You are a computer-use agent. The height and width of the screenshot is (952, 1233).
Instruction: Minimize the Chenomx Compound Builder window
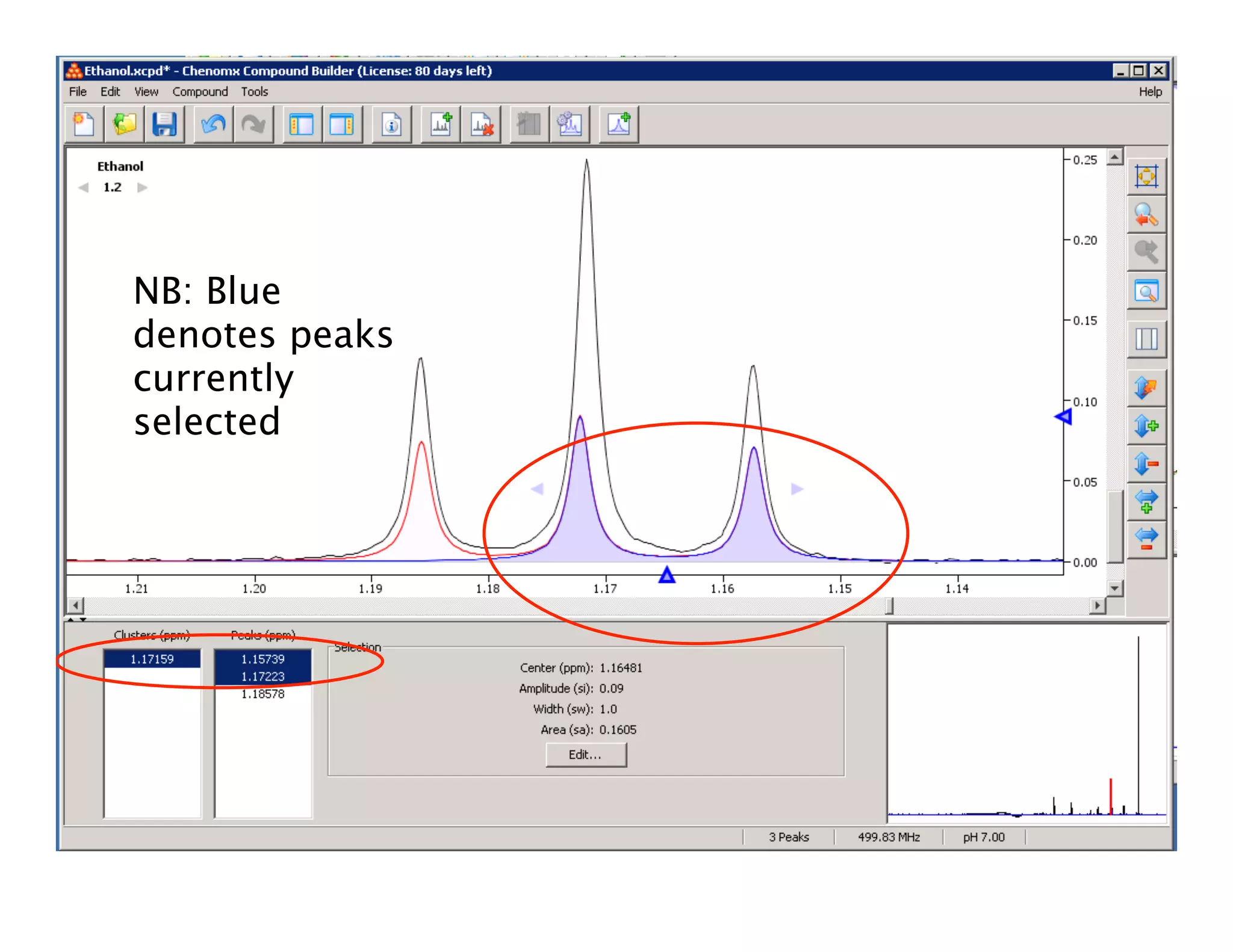1120,71
